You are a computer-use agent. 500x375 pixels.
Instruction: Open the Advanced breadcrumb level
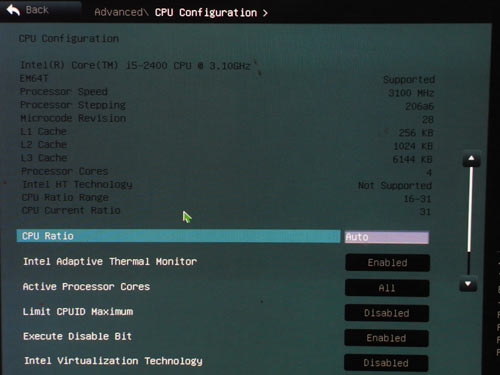(x=119, y=12)
